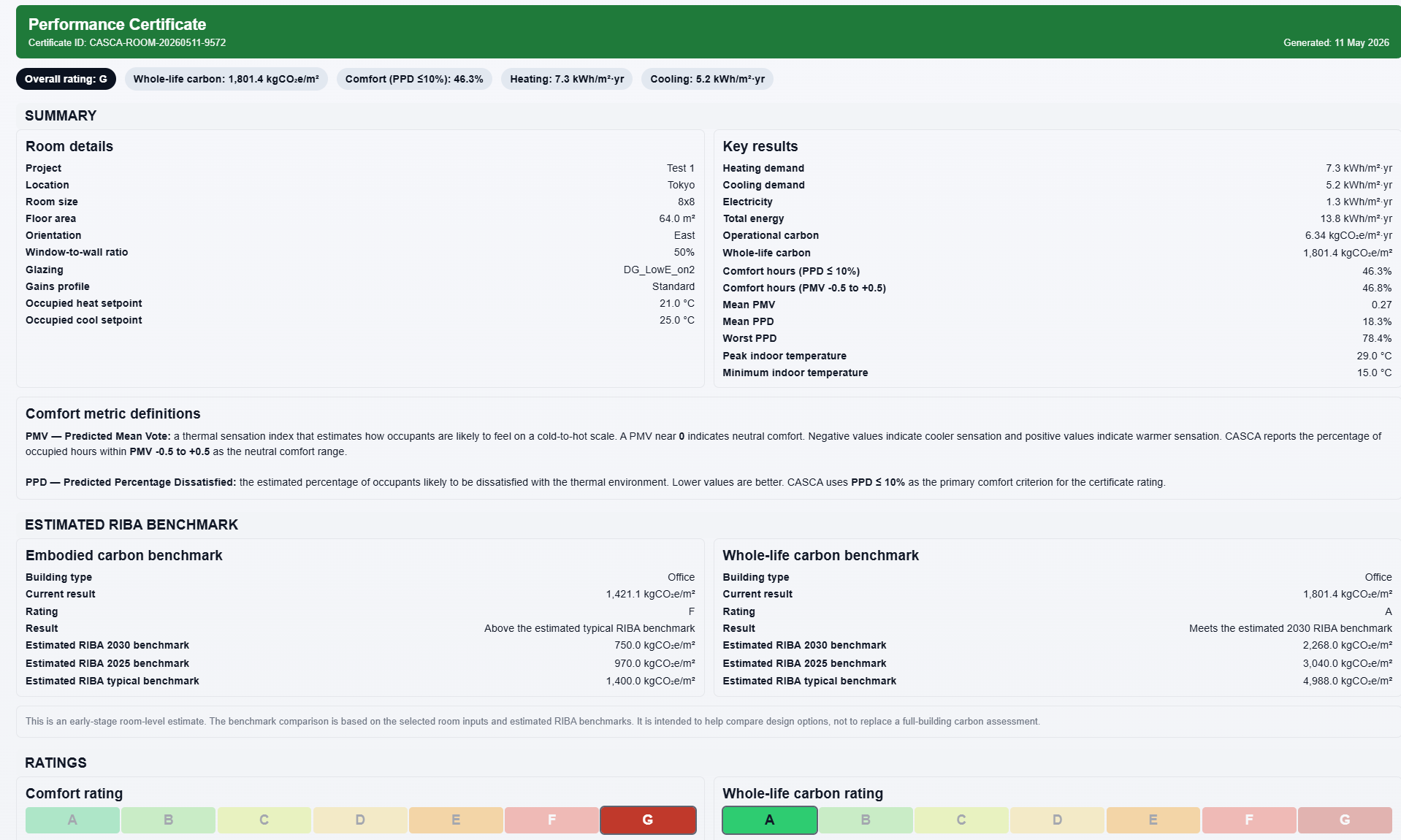Image resolution: width=1401 pixels, height=840 pixels.
Task: Click the SUMMARY section heading
Action: point(61,115)
